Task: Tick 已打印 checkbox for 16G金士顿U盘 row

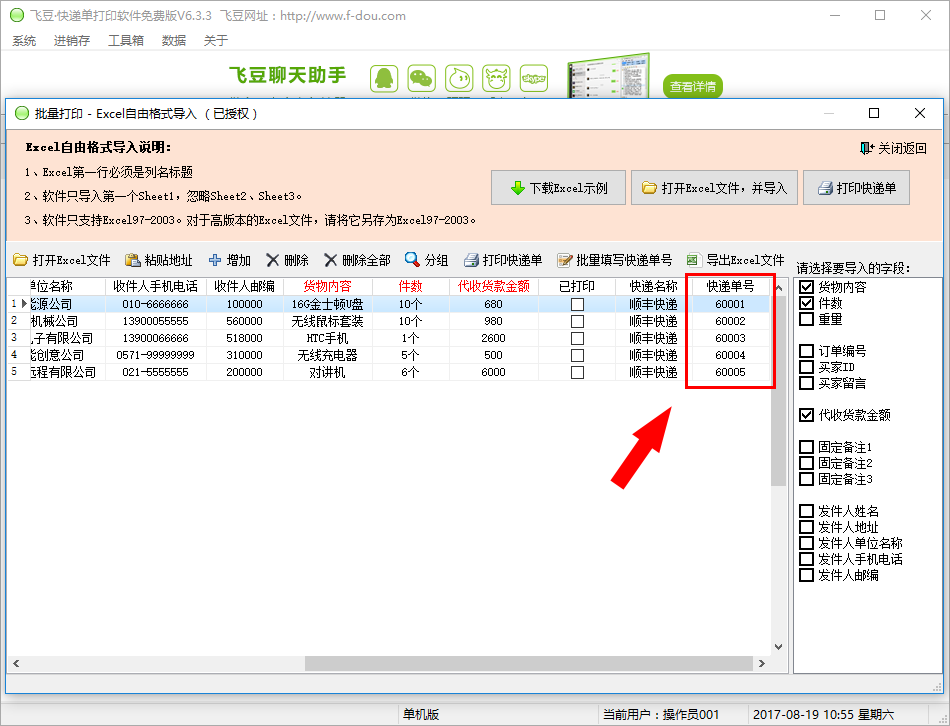Action: (577, 304)
